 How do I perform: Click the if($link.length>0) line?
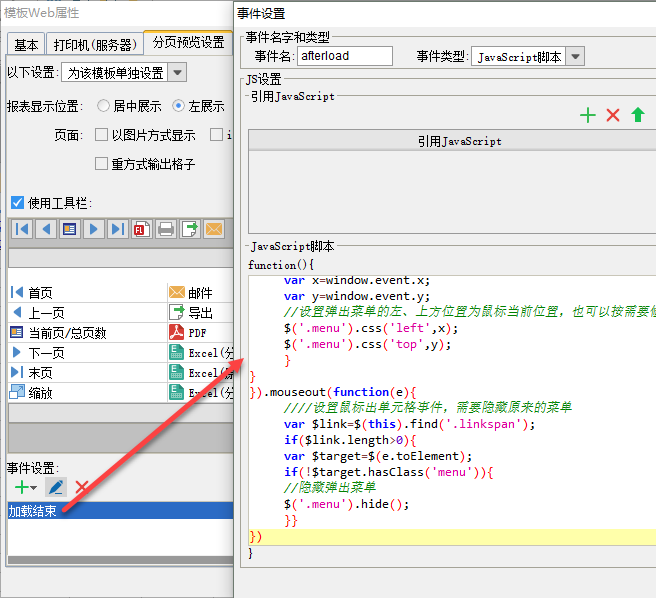click(x=350, y=440)
